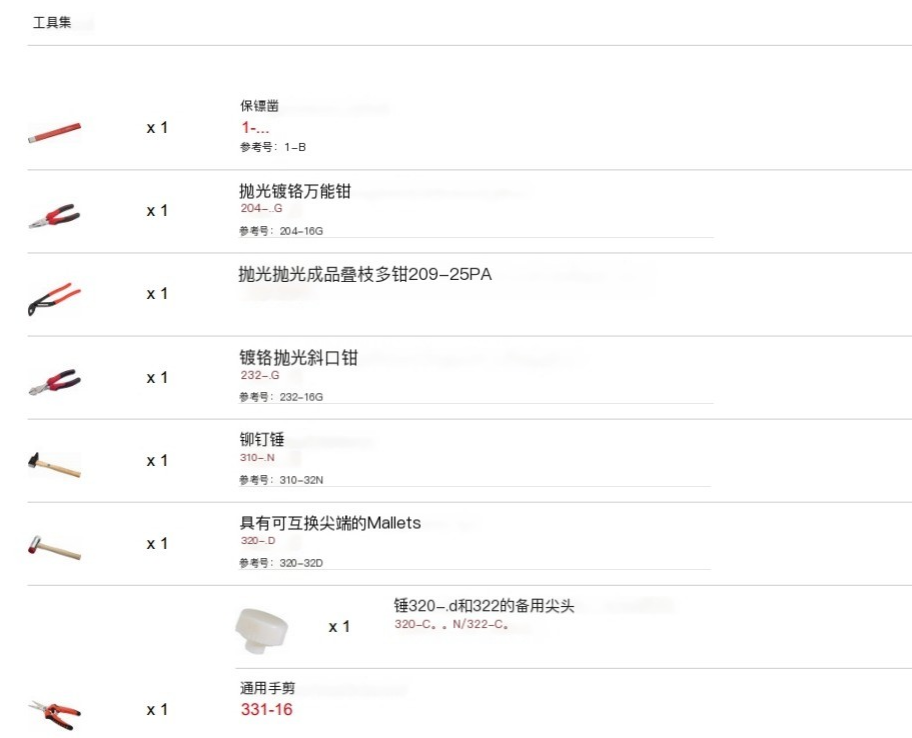Select the white spare mallet tip image
912x738 pixels.
(261, 629)
